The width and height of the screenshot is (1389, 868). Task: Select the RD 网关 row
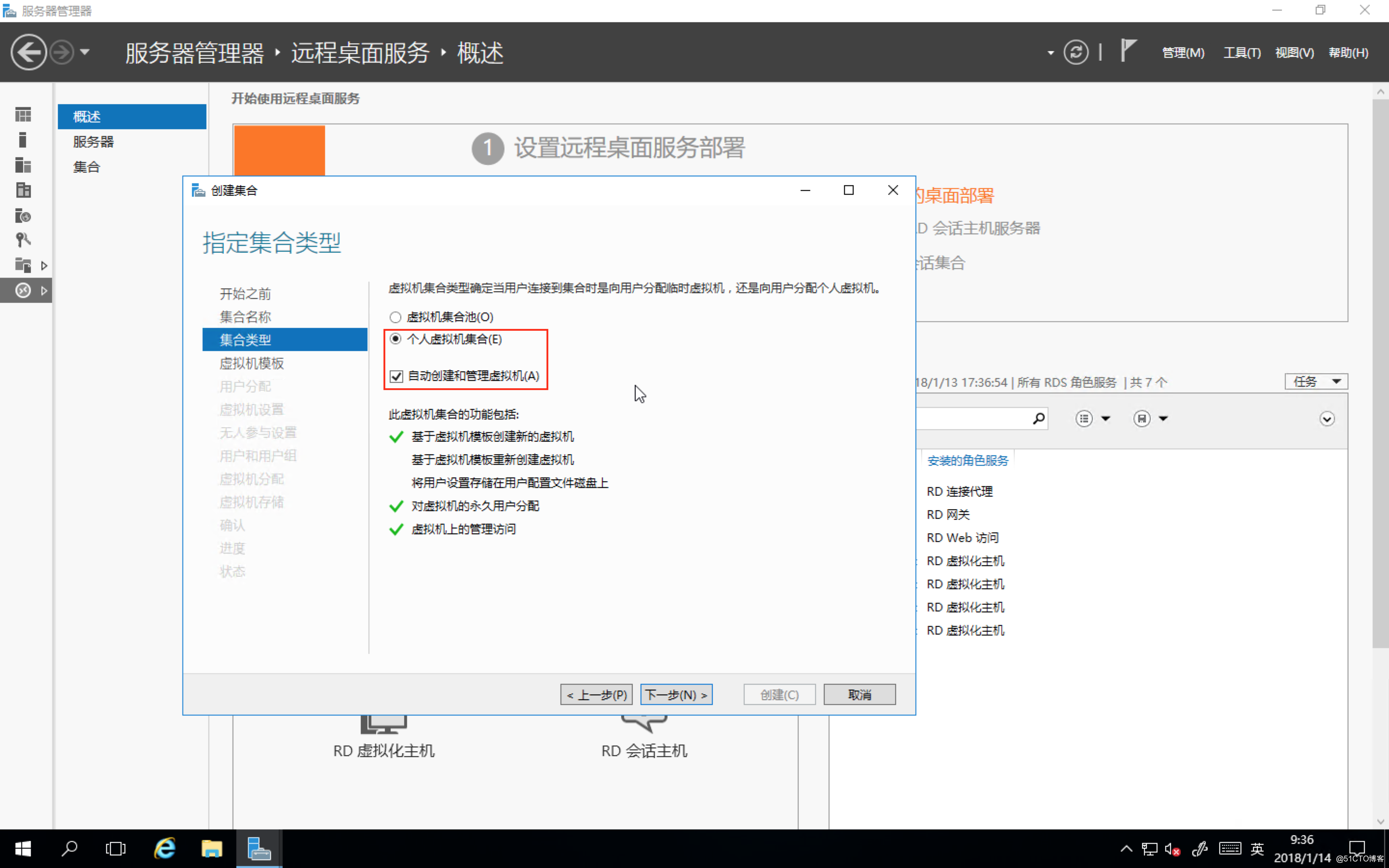(948, 515)
